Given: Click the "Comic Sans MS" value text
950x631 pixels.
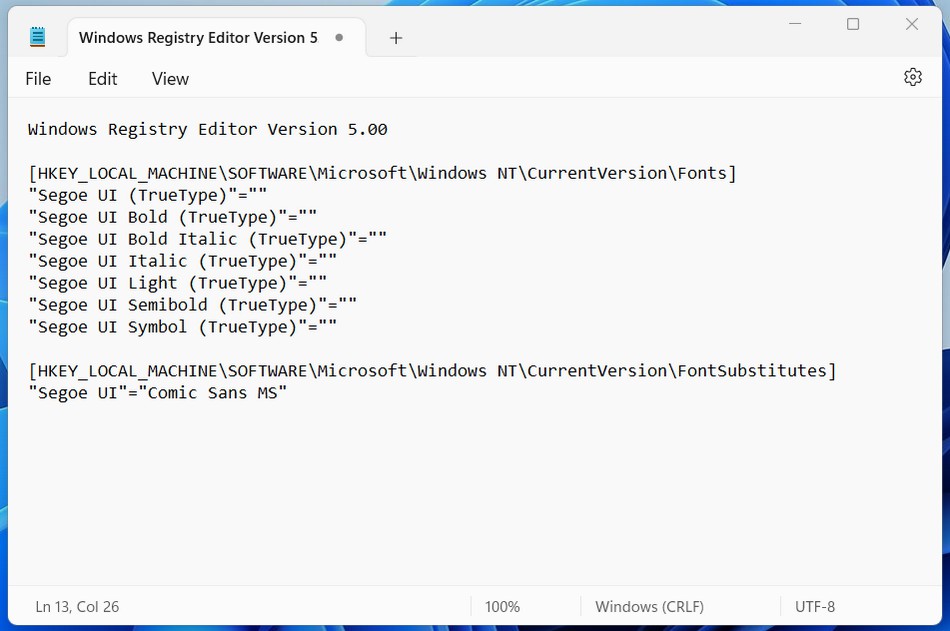Looking at the screenshot, I should coord(213,393).
